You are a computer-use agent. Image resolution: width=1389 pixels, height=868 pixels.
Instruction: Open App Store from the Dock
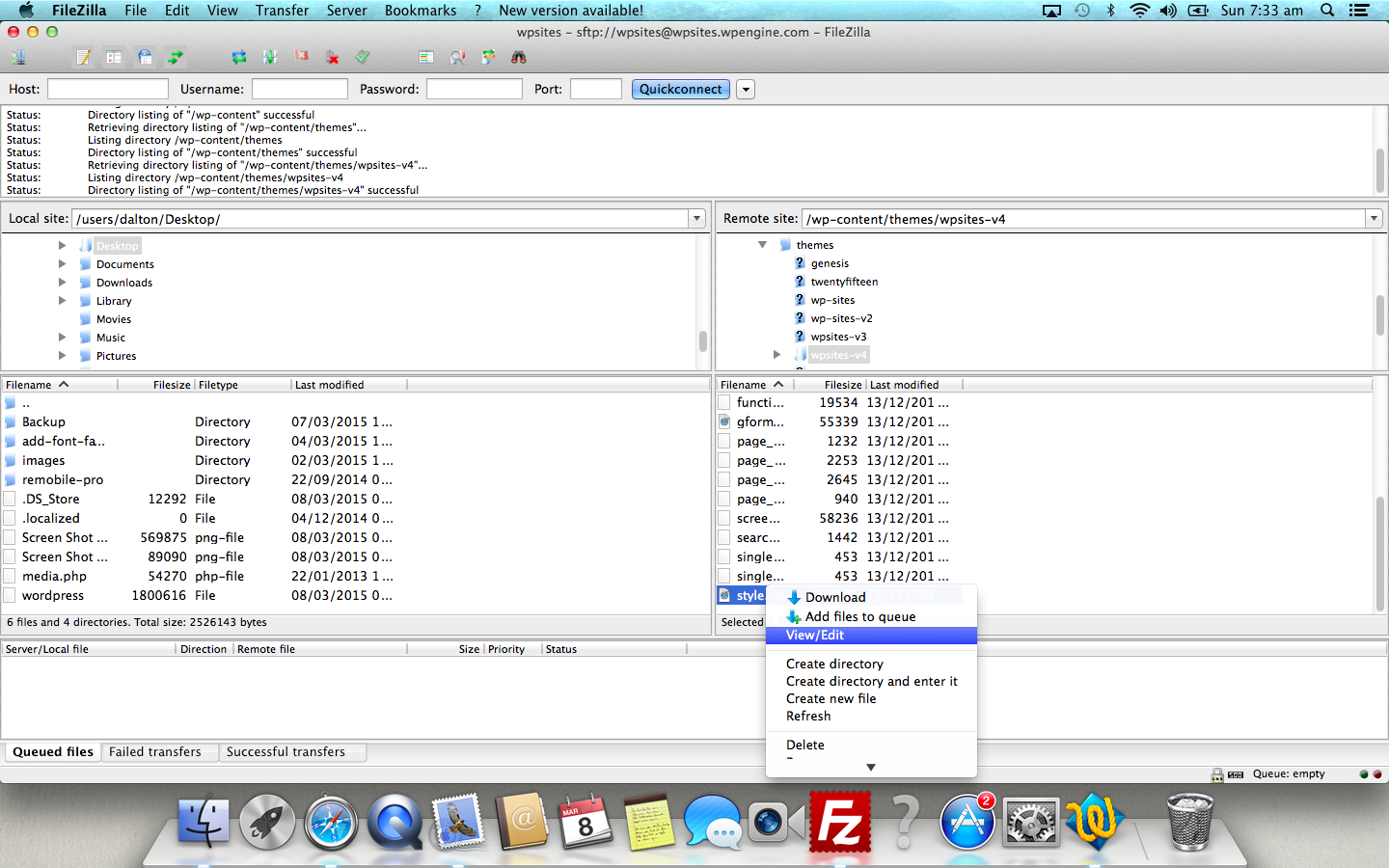pyautogui.click(x=967, y=823)
